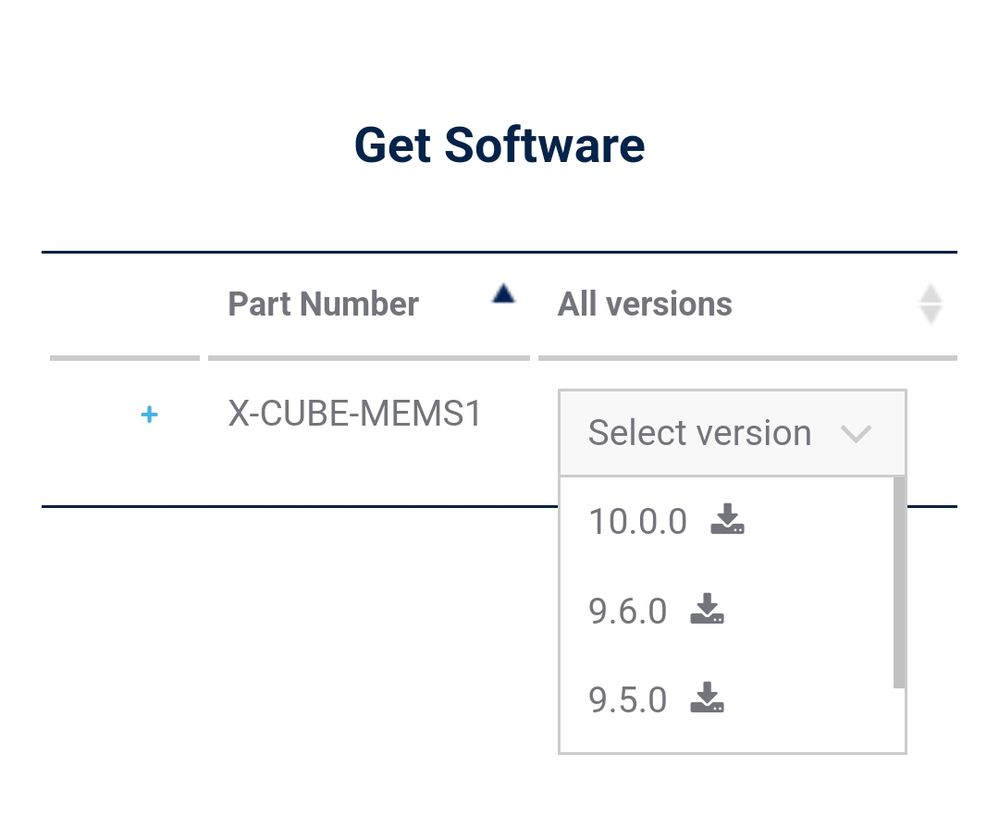
Task: Download version 9.5.0 using its icon
Action: coord(707,698)
